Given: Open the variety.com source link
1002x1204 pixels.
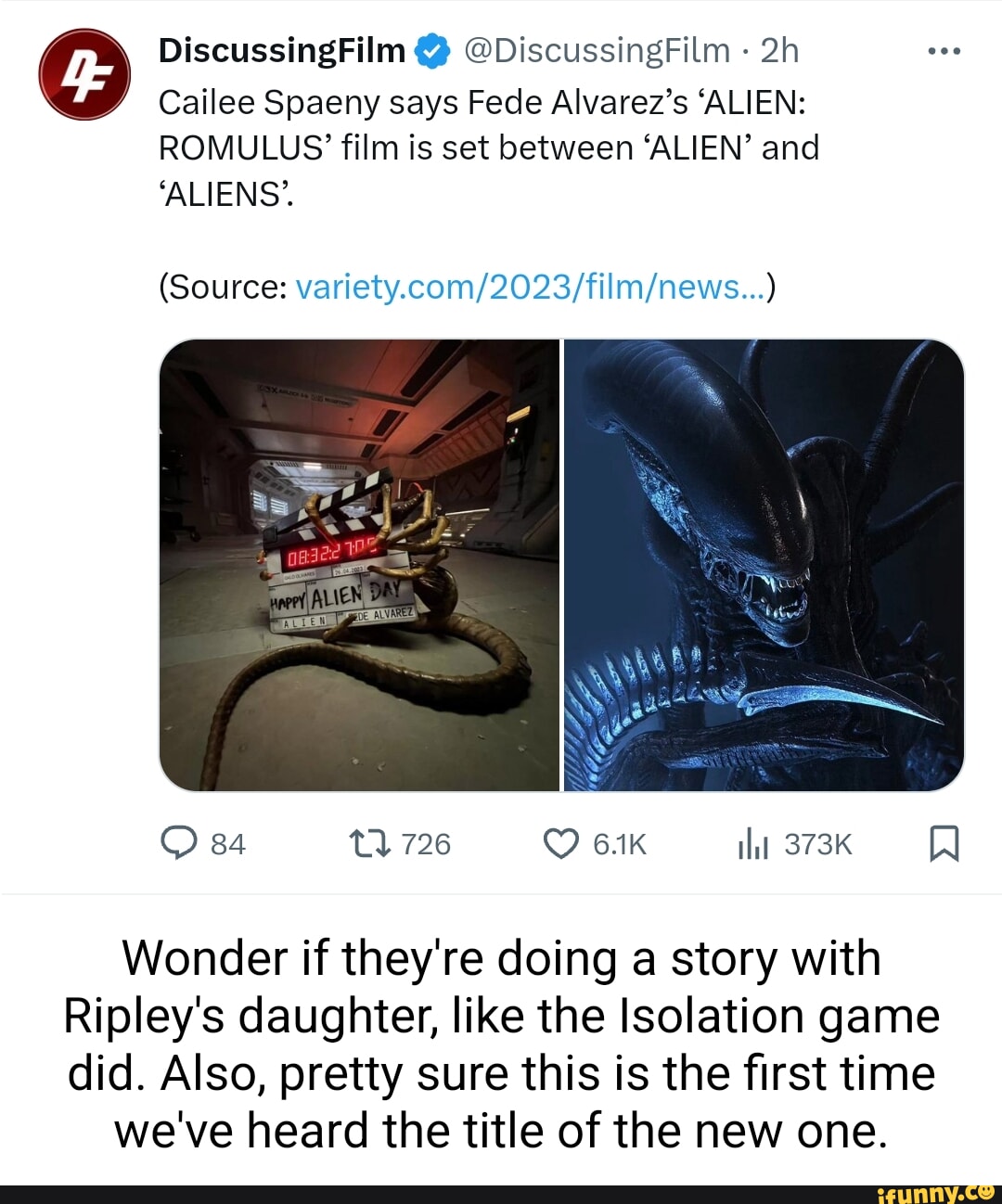Looking at the screenshot, I should coord(531,287).
